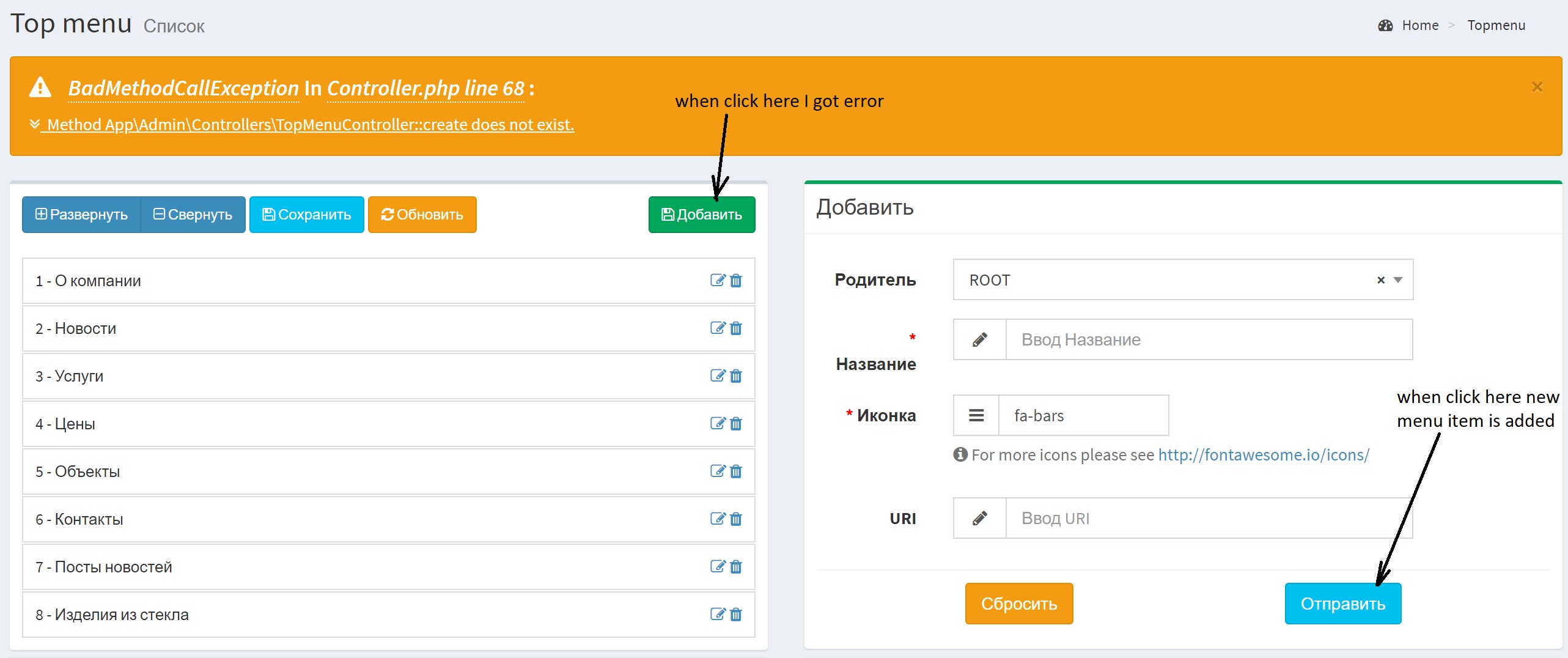Click the info icon before the icons hint
The image size is (1568, 658).
tap(960, 454)
